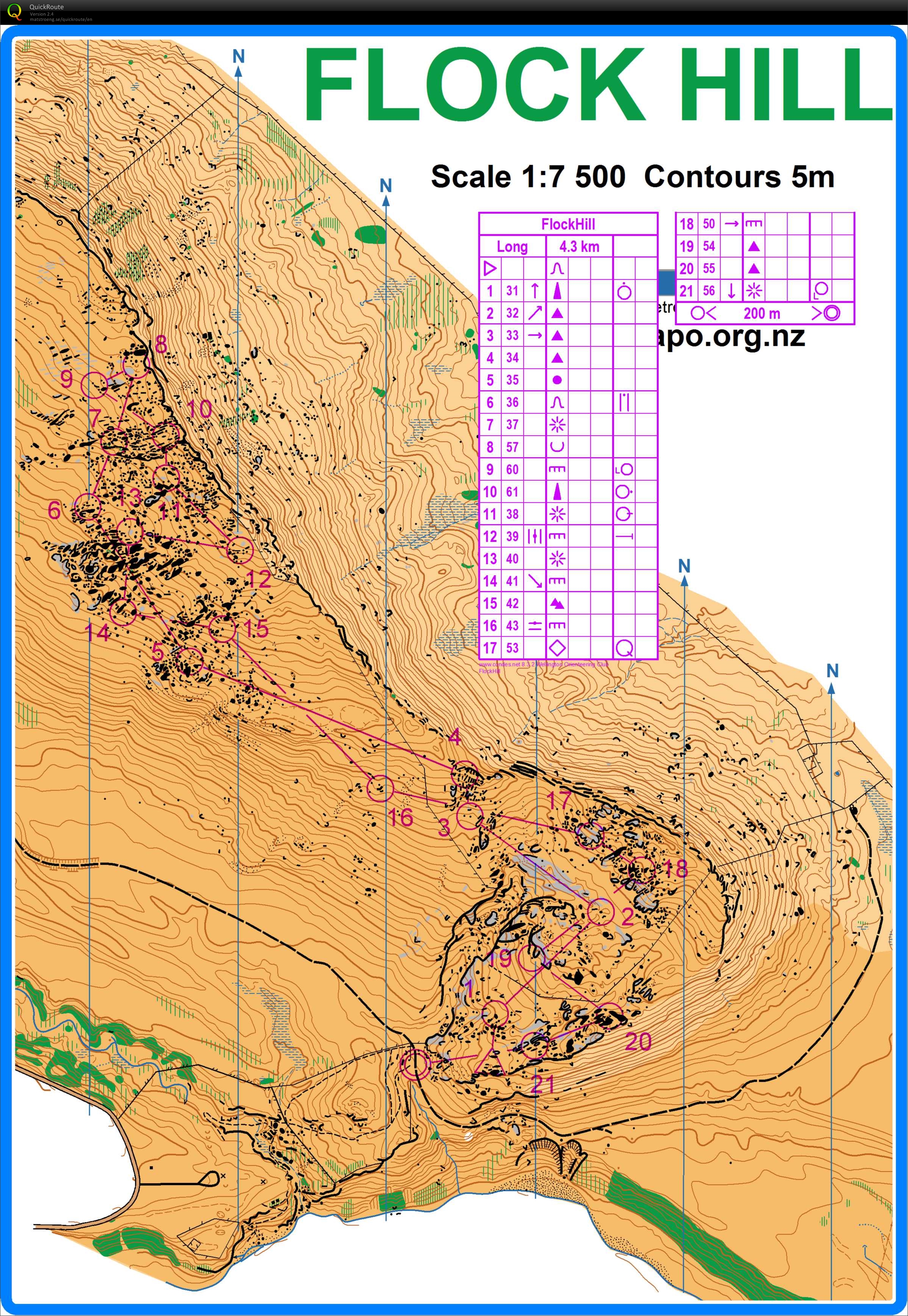The height and width of the screenshot is (1316, 908).
Task: Click control code '61' in row 10
Action: [x=512, y=491]
